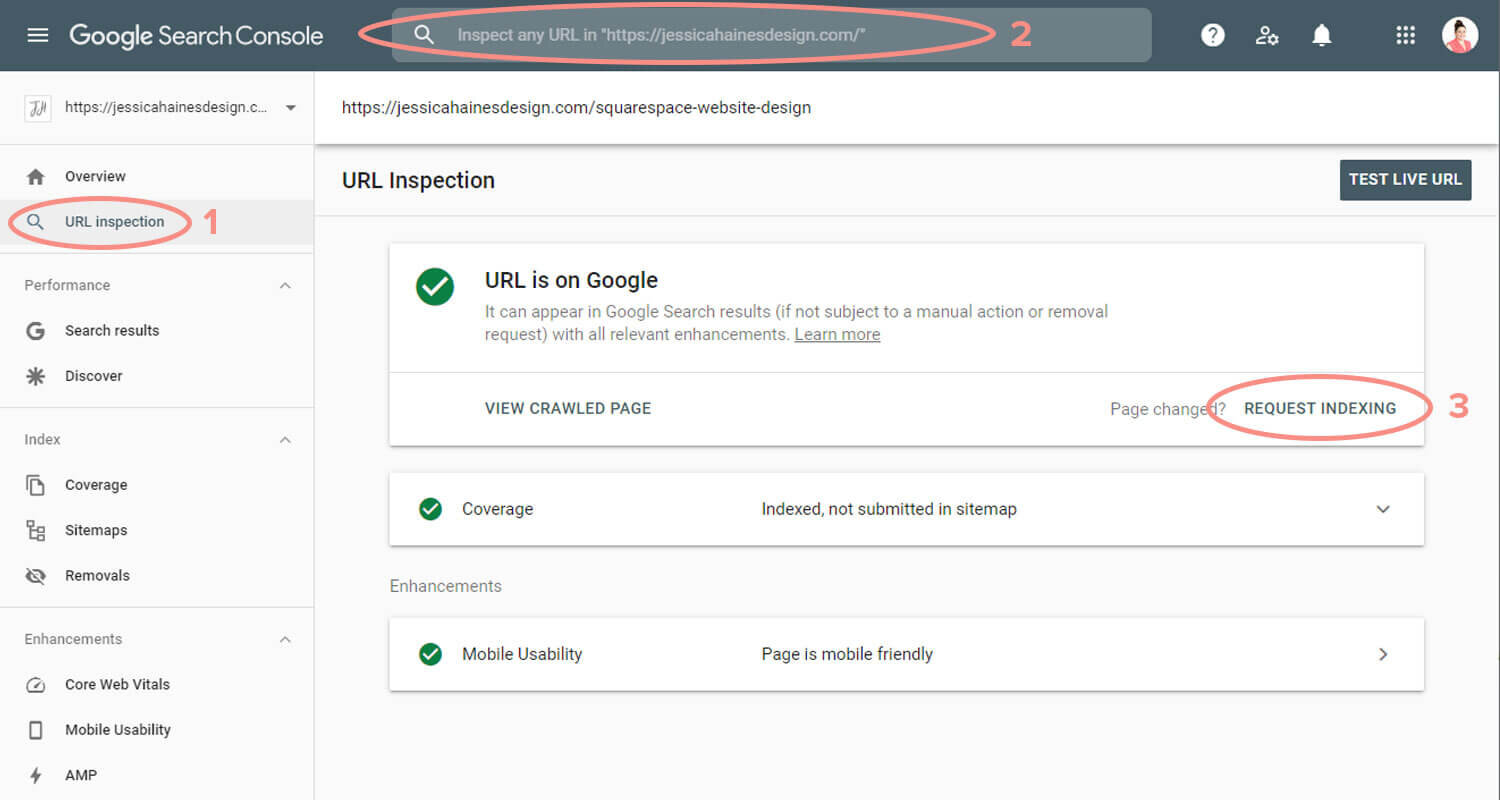Open the users and permissions settings icon

(x=1267, y=35)
